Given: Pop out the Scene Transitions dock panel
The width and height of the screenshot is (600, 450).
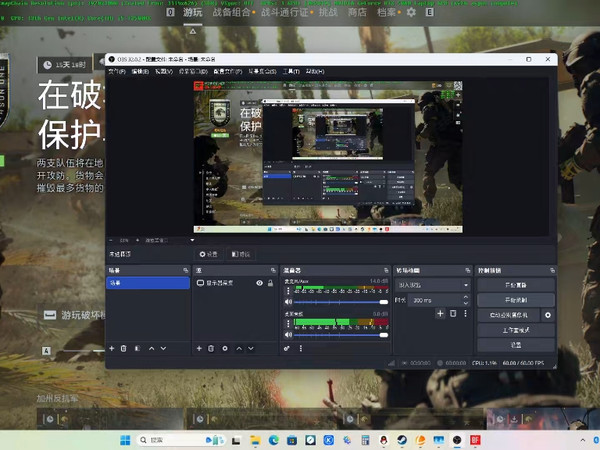Looking at the screenshot, I should point(468,271).
